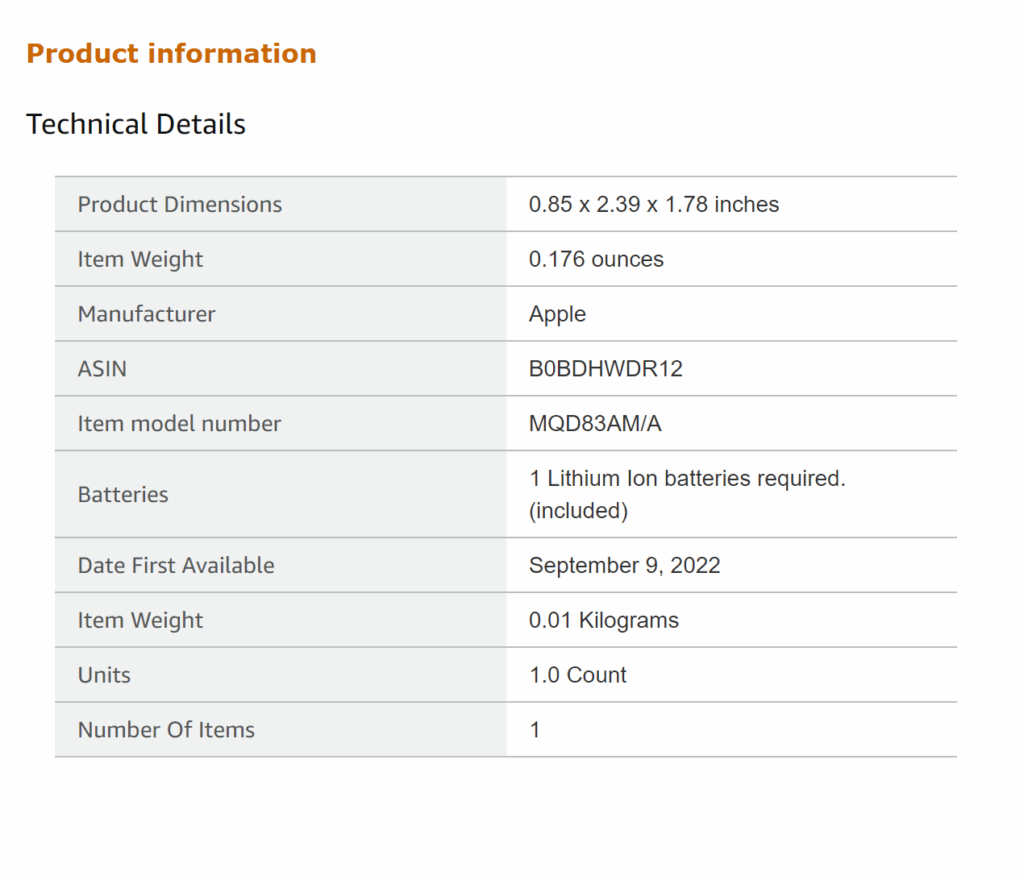Select the September 9, 2022 date
This screenshot has width=1024, height=880.
624,566
